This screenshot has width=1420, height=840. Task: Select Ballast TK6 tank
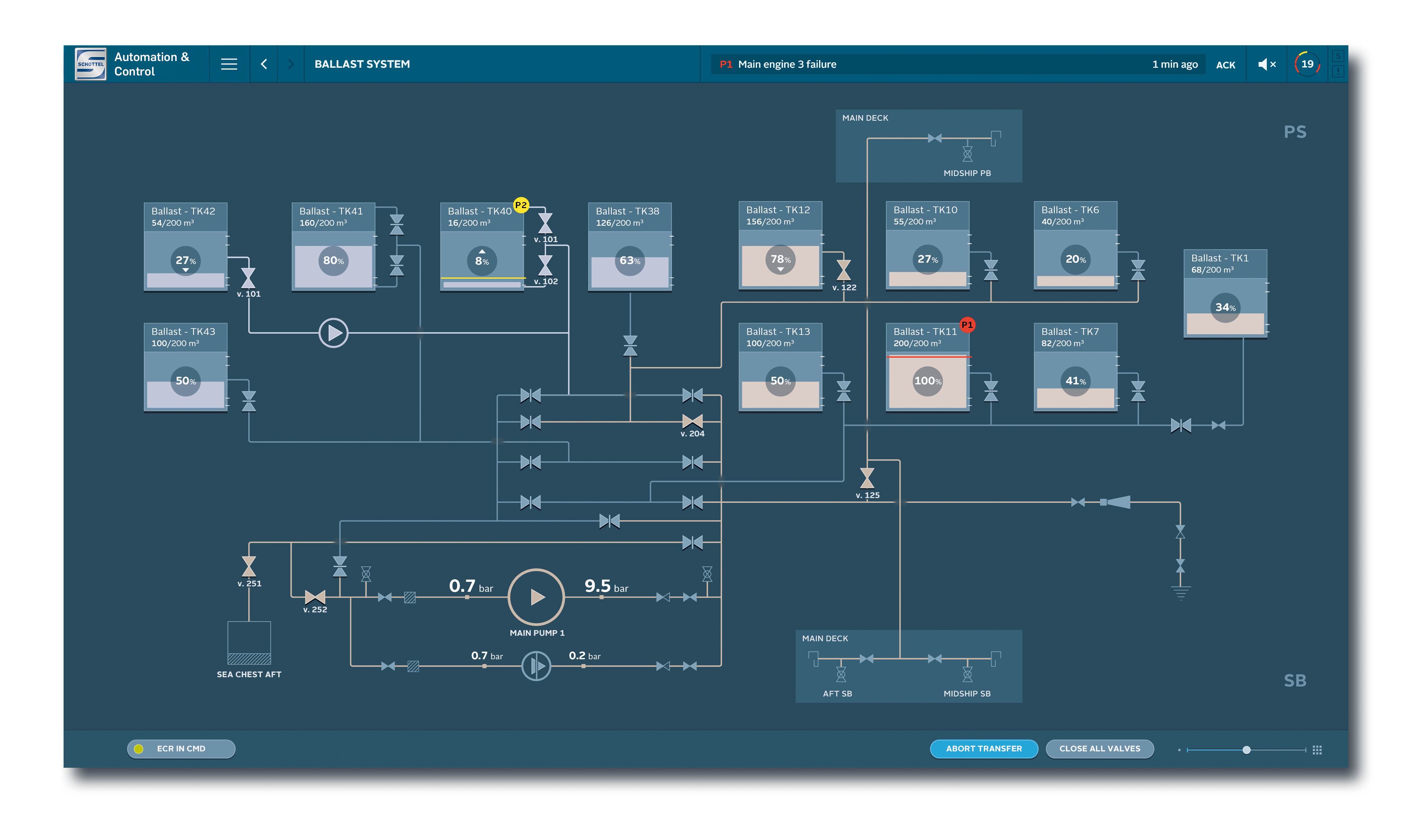coord(1075,246)
